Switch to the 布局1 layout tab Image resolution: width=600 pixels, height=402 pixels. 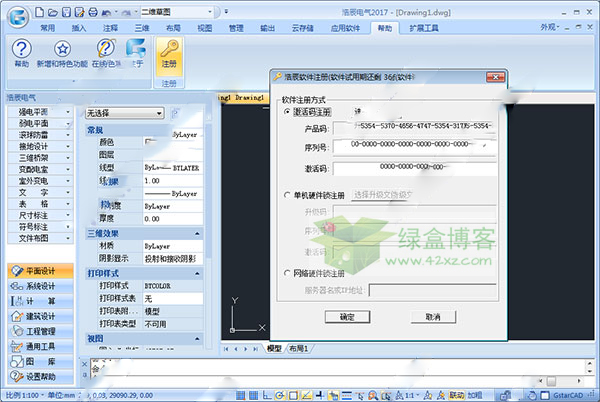(299, 348)
